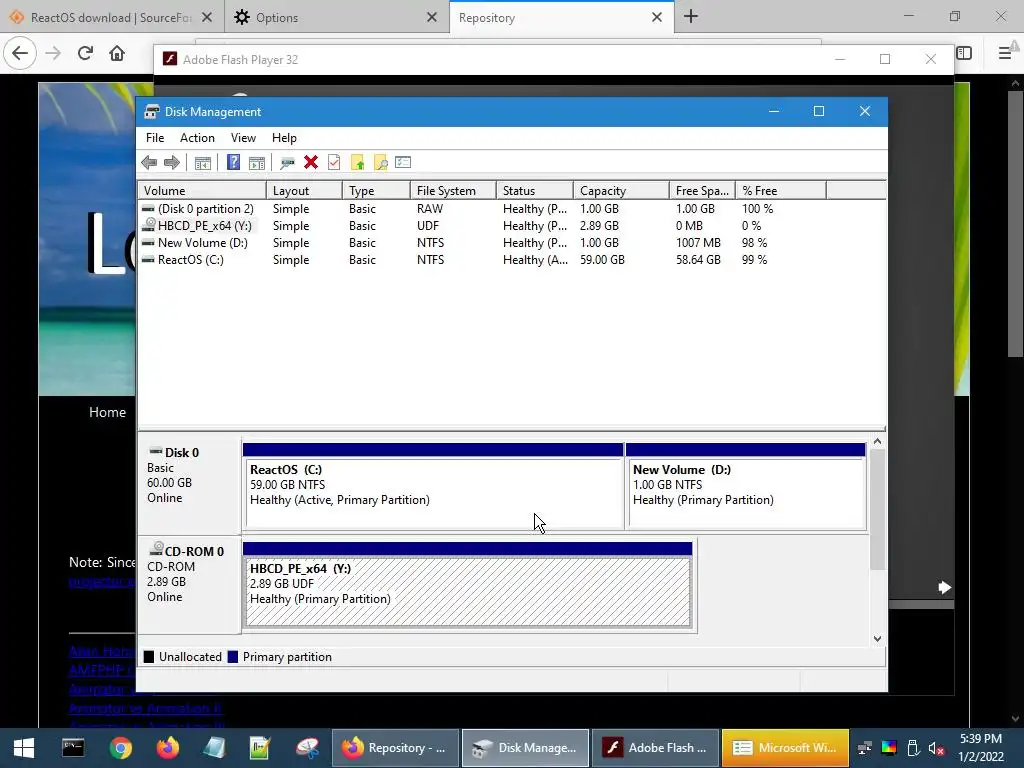Viewport: 1024px width, 768px height.
Task: Switch to ReactOS download SourceForge tab
Action: 111,17
